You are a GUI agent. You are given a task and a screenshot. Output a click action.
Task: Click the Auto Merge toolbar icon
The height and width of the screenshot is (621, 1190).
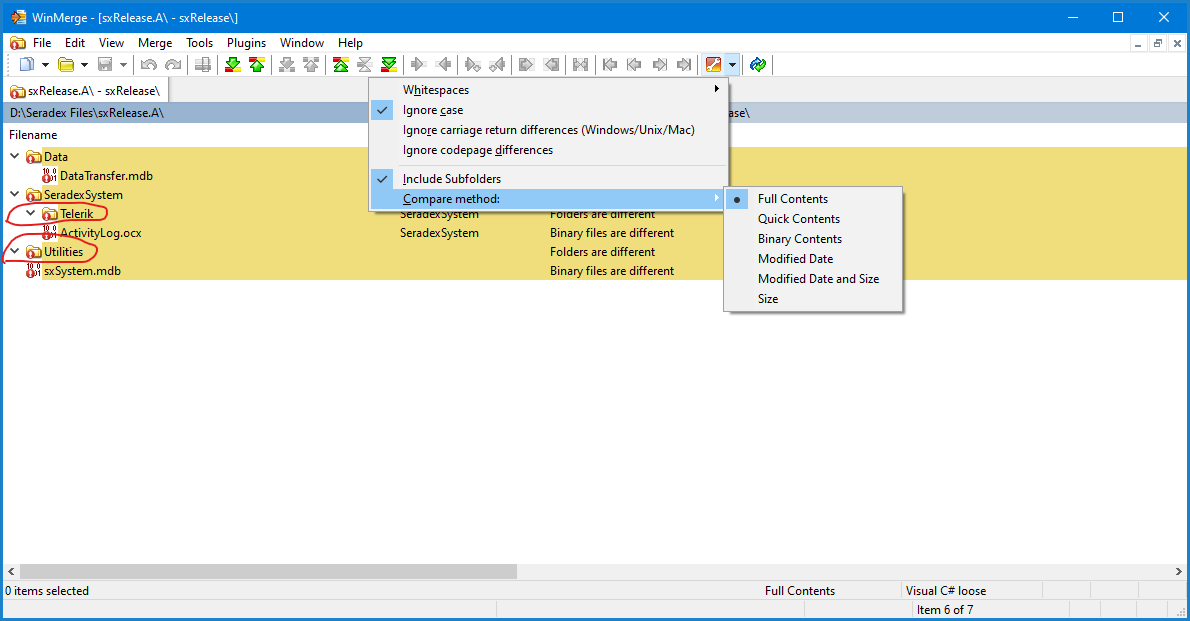click(581, 65)
